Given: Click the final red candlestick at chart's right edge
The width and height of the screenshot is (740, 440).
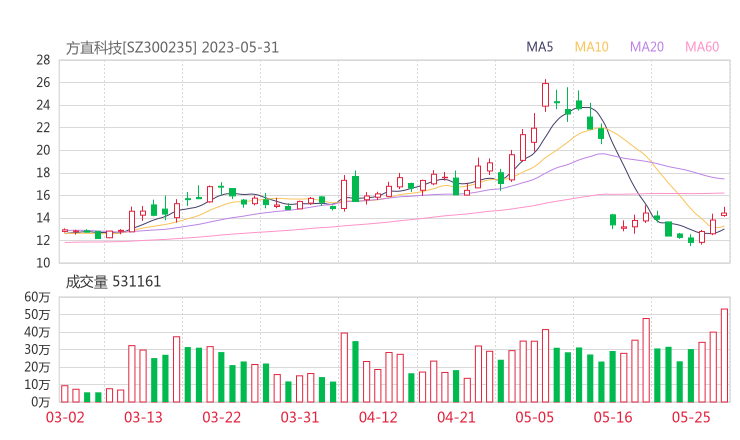Looking at the screenshot, I should pos(724,212).
